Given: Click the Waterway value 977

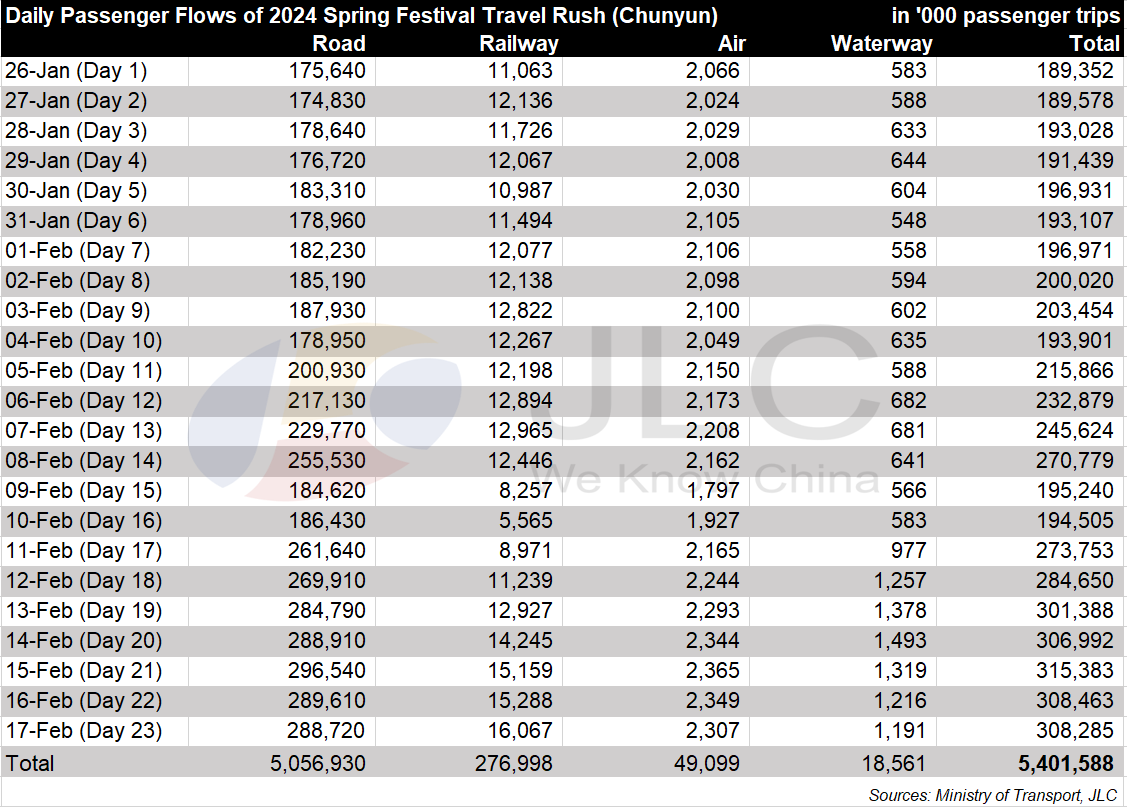Looking at the screenshot, I should click(x=908, y=551).
